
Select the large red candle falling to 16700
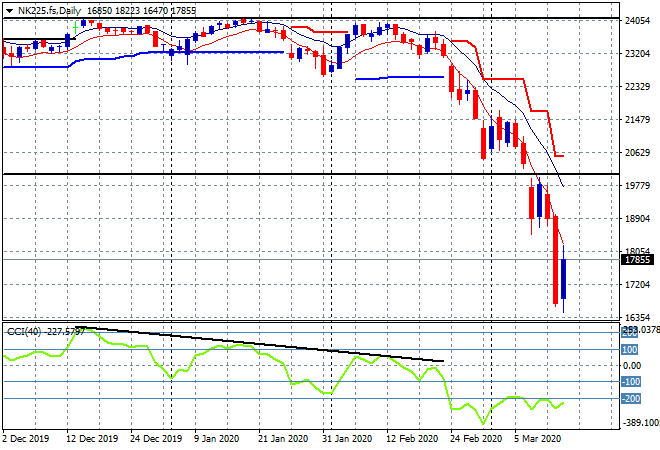[x=556, y=260]
